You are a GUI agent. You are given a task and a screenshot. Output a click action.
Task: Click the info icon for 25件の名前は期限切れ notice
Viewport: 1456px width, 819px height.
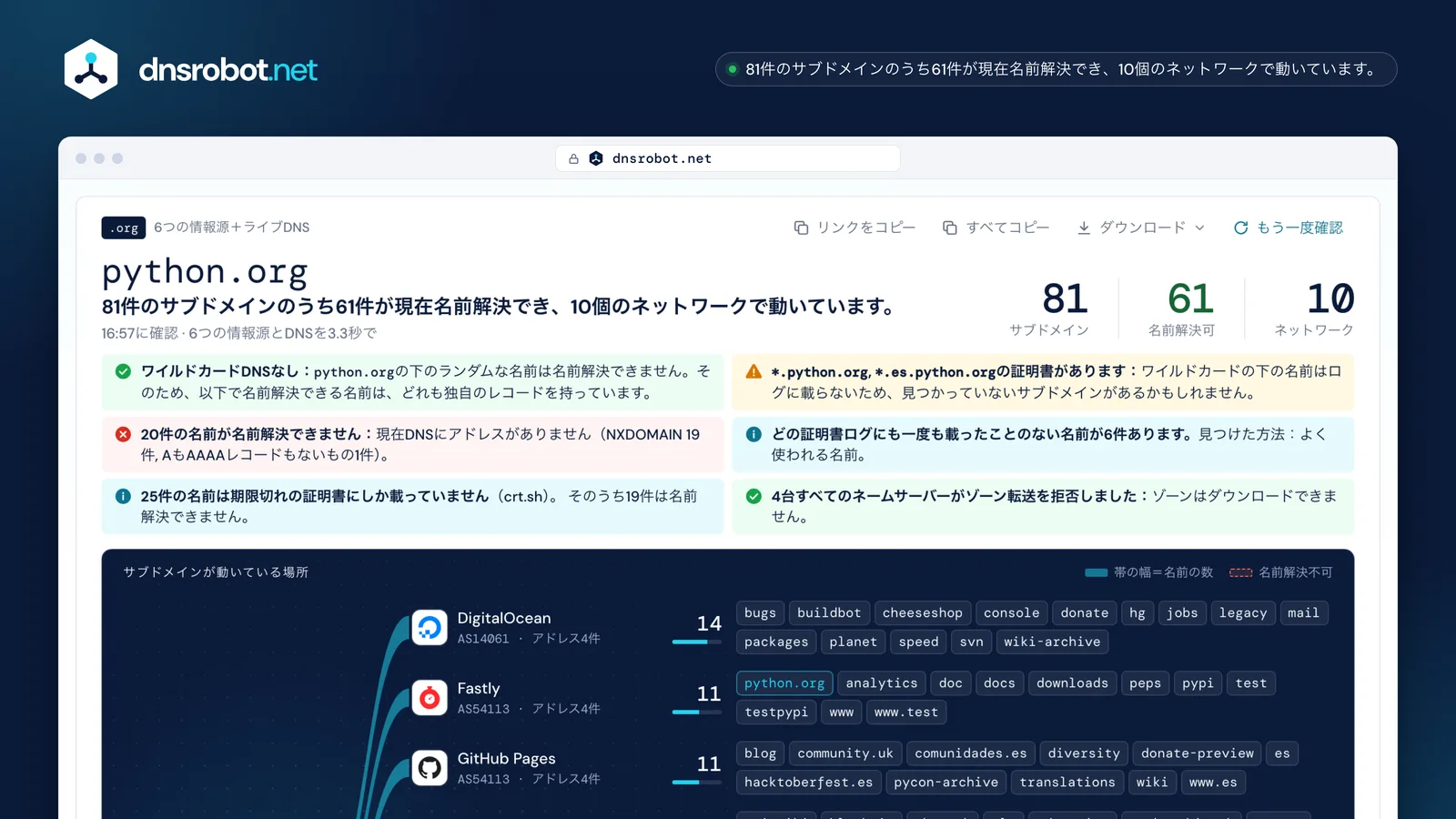[123, 496]
